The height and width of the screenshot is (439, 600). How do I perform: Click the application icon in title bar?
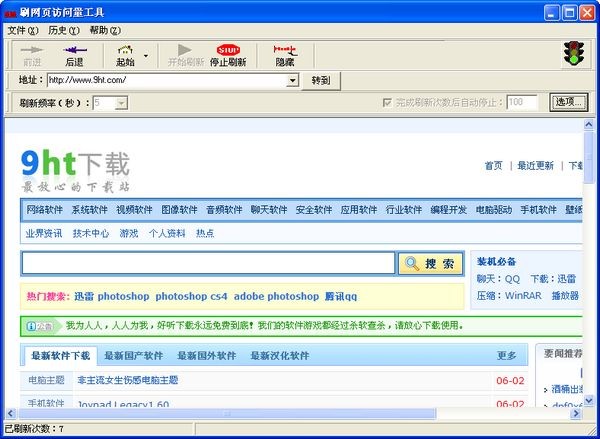pyautogui.click(x=10, y=14)
